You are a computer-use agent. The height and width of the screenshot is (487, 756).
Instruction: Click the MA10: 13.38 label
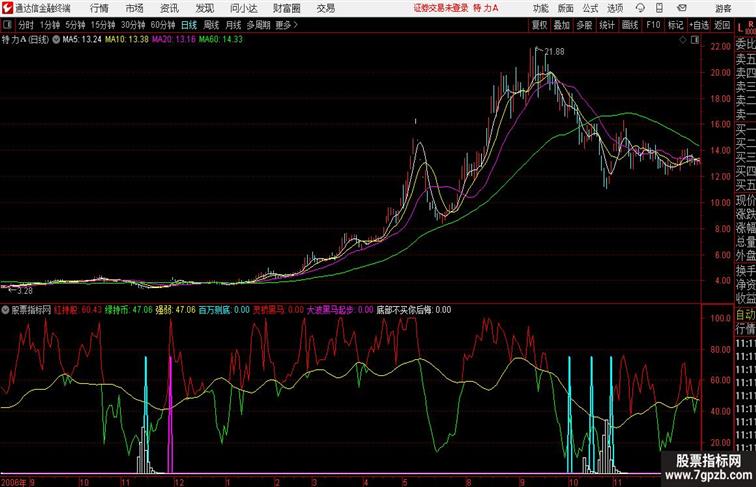127,40
